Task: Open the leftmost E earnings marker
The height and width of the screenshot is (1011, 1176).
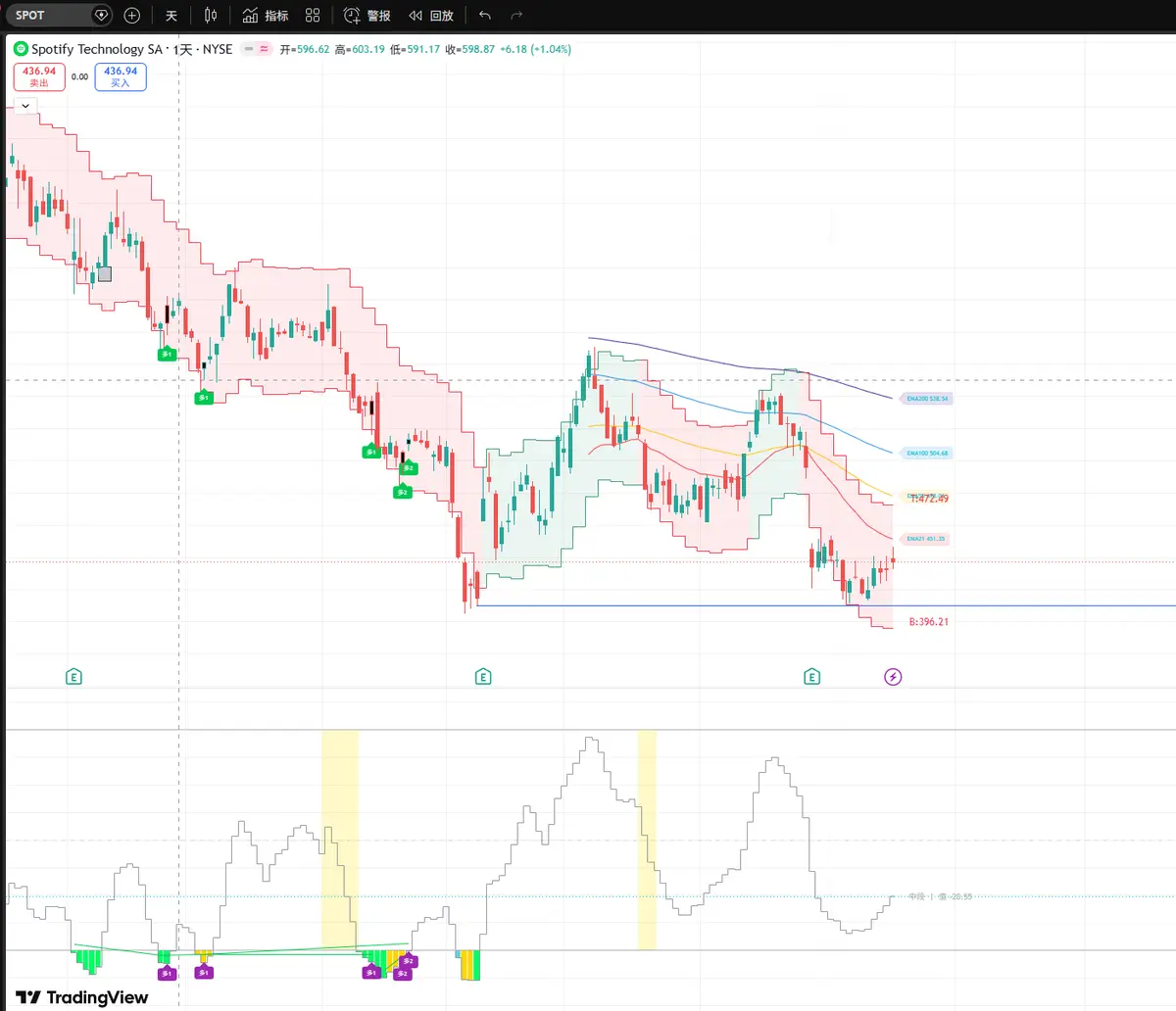Action: click(x=73, y=677)
